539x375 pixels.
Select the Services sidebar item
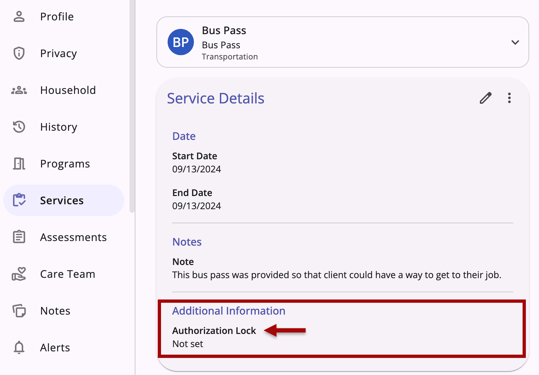(64, 200)
